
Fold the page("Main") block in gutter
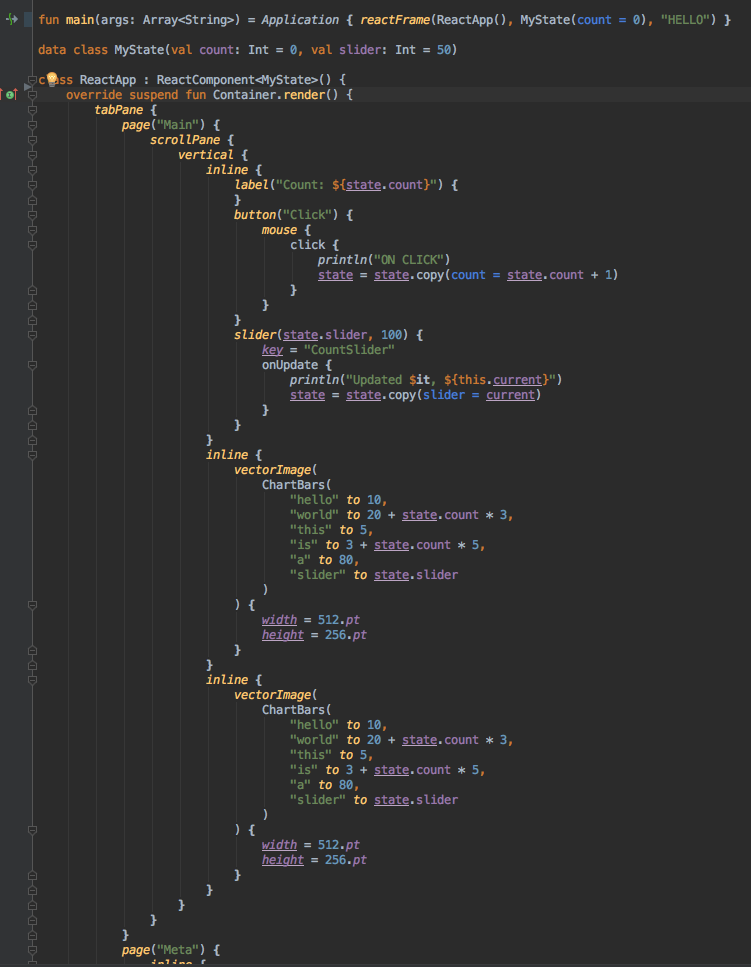32,125
